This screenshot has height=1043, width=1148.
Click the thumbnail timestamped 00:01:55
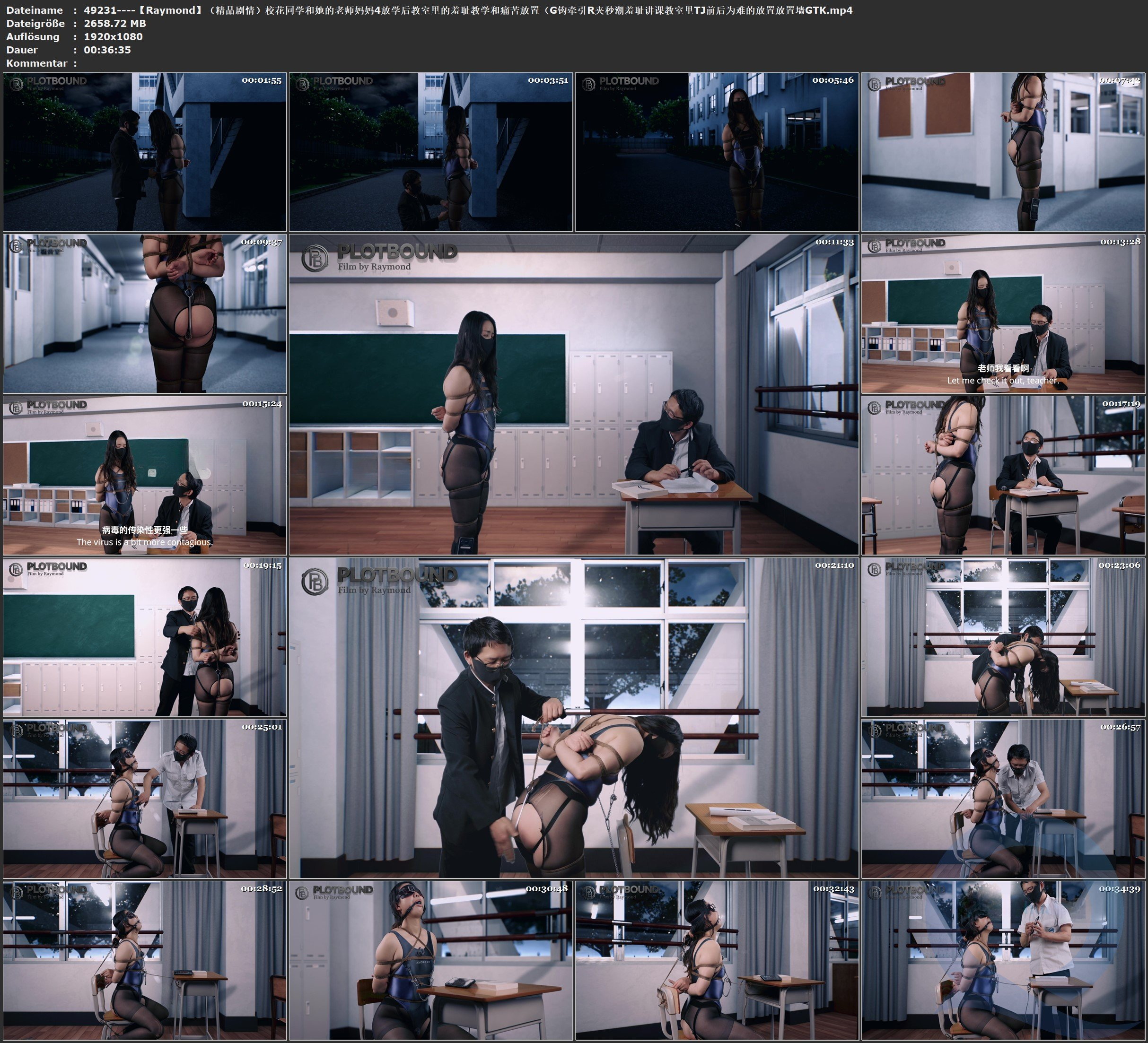click(145, 151)
